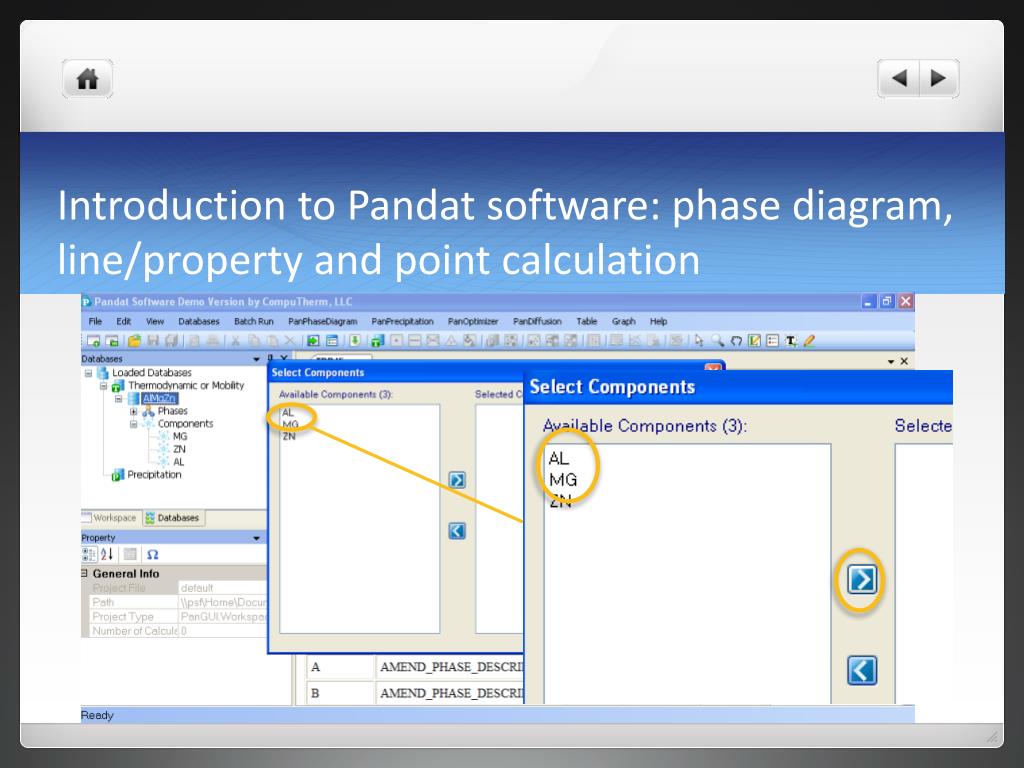
Task: Click the categorized view property icon
Action: pos(89,554)
